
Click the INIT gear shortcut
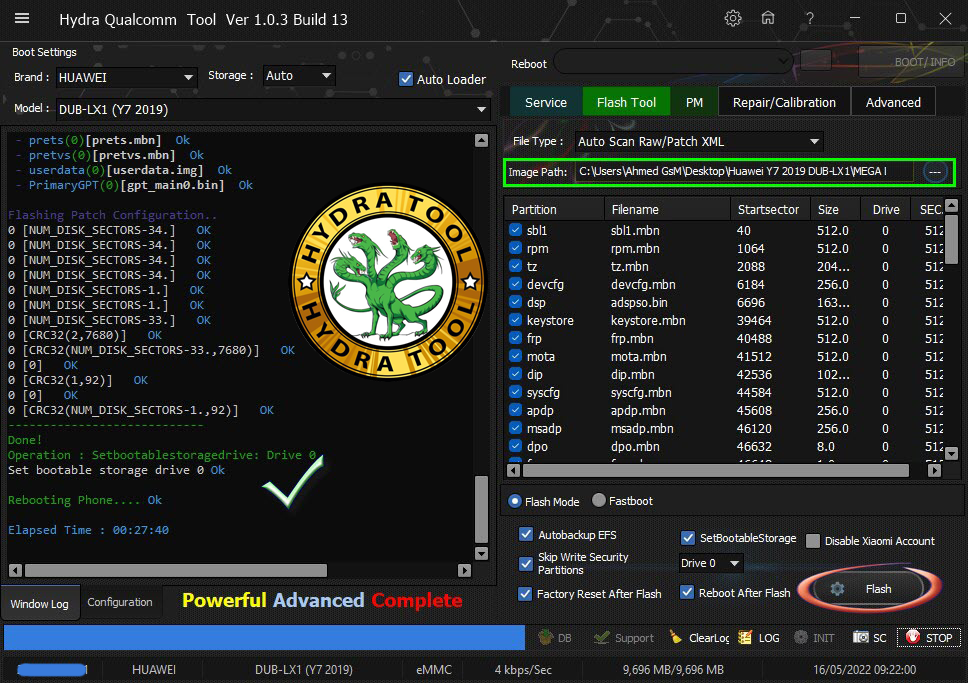point(814,637)
